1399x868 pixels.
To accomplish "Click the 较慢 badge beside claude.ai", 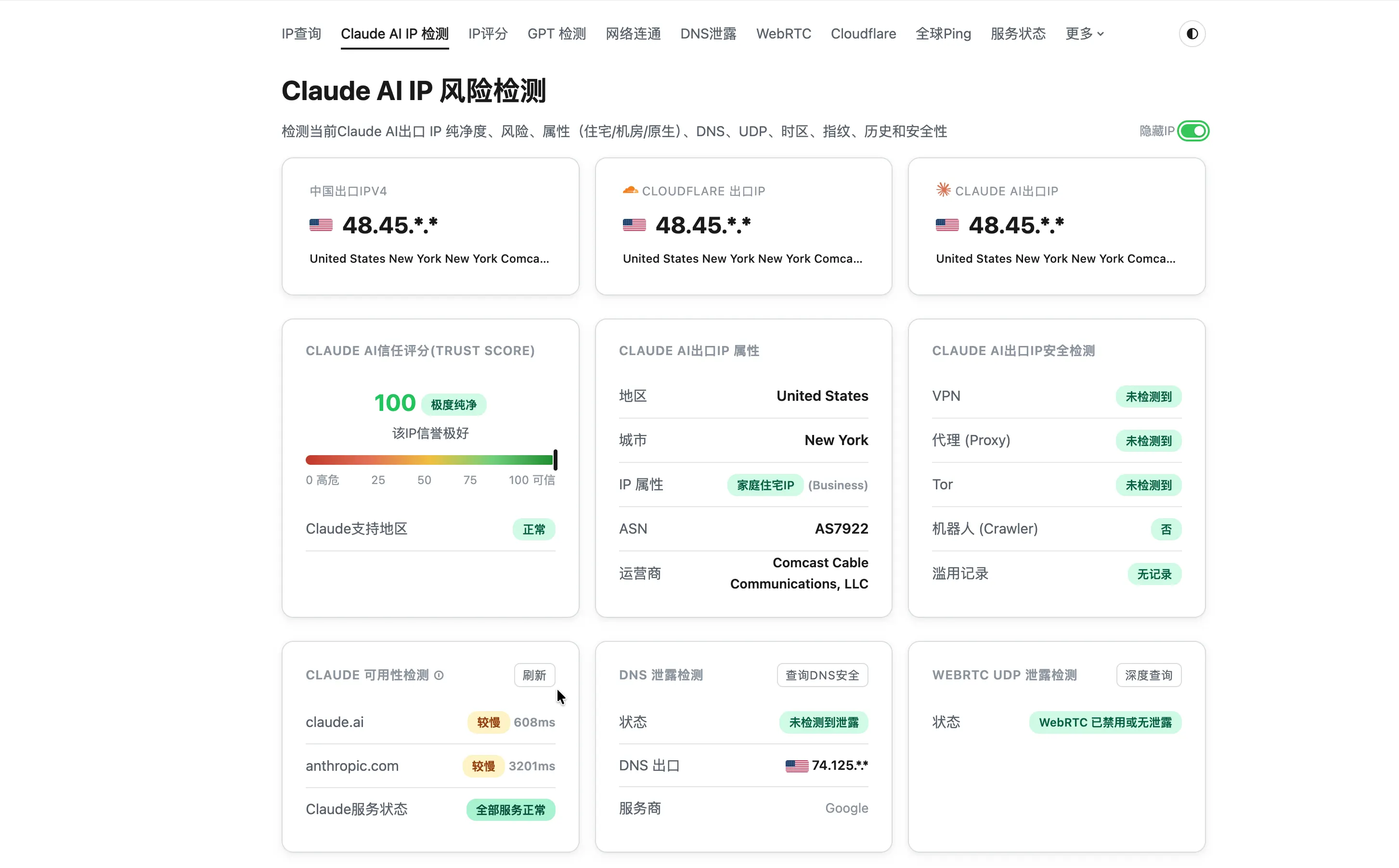I will (x=488, y=722).
